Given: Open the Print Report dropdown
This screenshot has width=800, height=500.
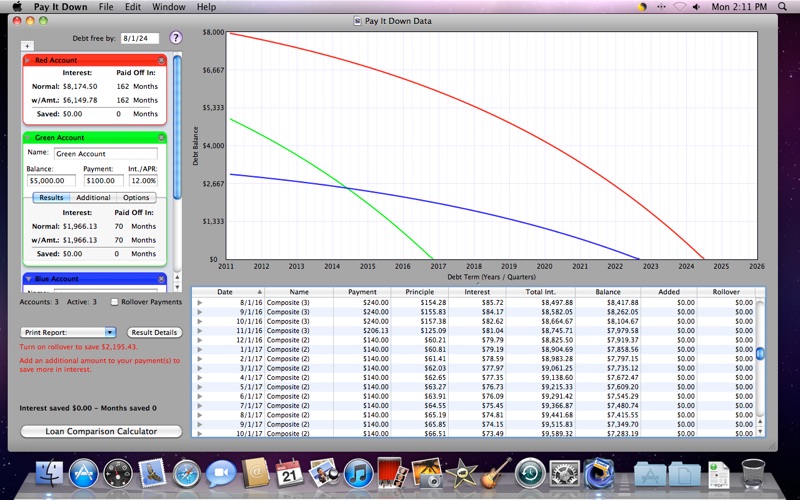Looking at the screenshot, I should pyautogui.click(x=68, y=332).
